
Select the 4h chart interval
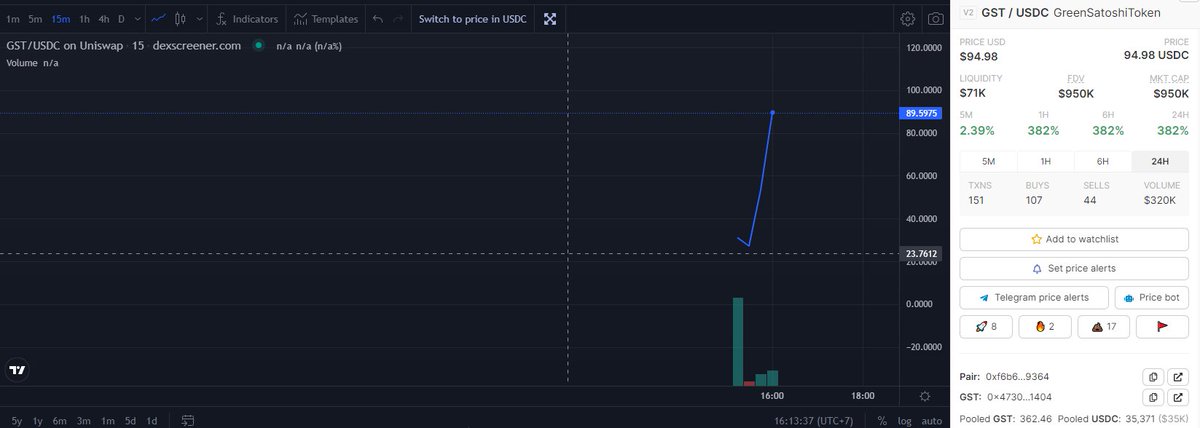click(x=104, y=19)
